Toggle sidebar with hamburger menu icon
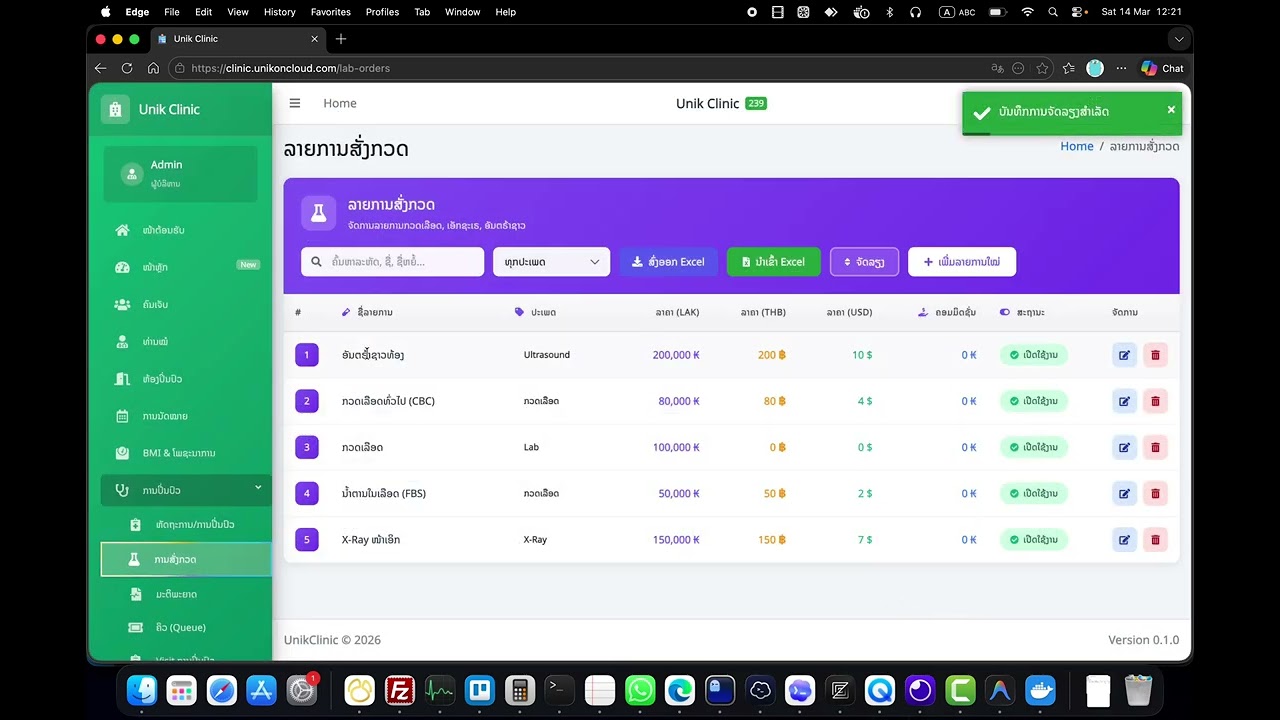The width and height of the screenshot is (1280, 720). tap(295, 103)
